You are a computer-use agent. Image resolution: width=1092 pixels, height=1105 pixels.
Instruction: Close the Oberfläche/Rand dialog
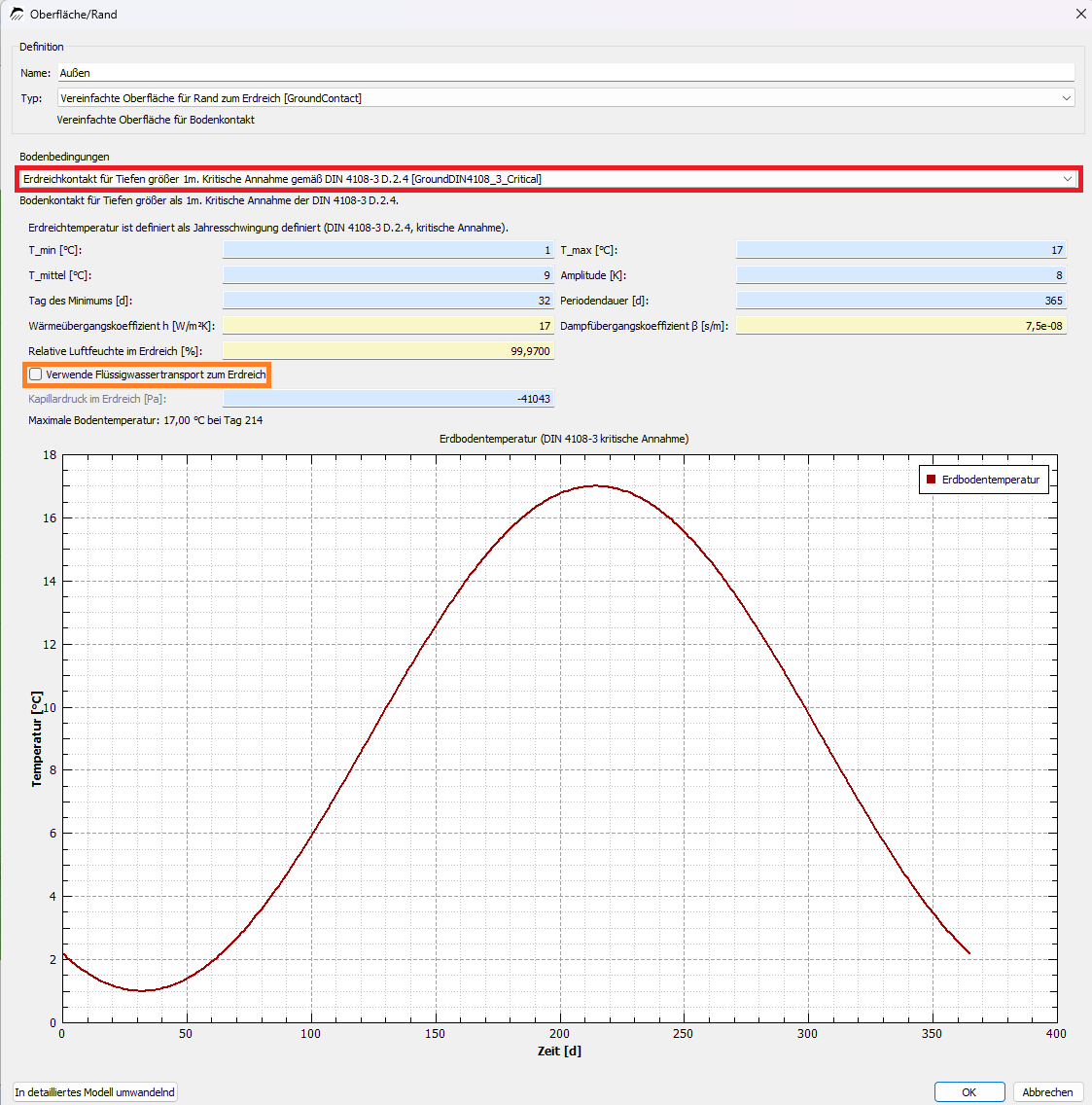coord(1080,14)
